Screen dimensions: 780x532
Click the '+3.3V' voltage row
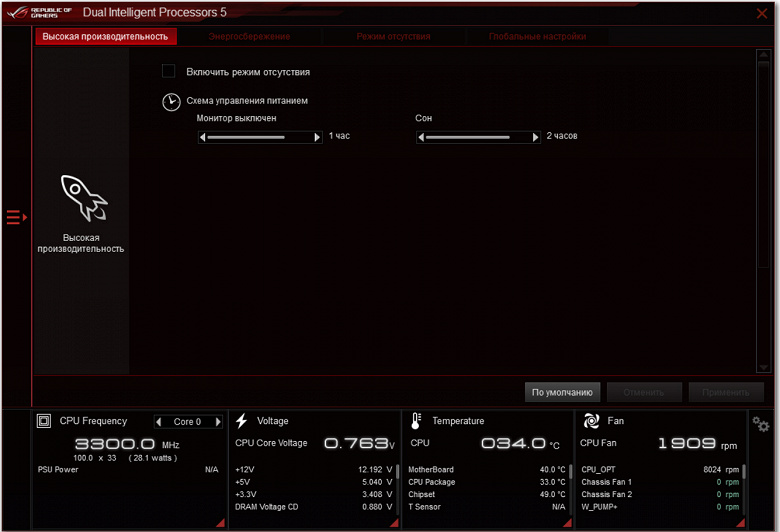click(x=313, y=494)
